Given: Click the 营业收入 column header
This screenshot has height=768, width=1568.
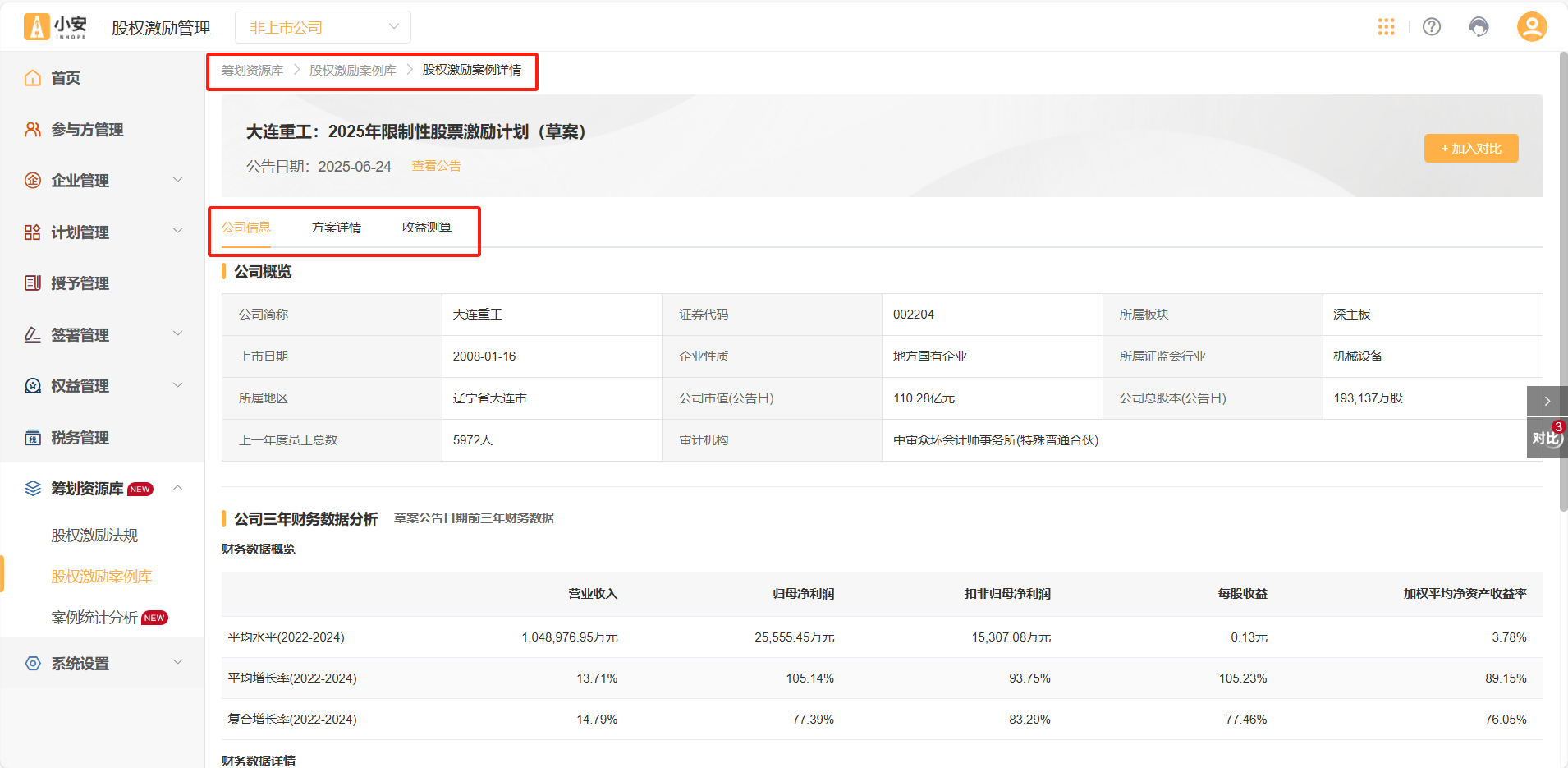Looking at the screenshot, I should click(x=593, y=594).
